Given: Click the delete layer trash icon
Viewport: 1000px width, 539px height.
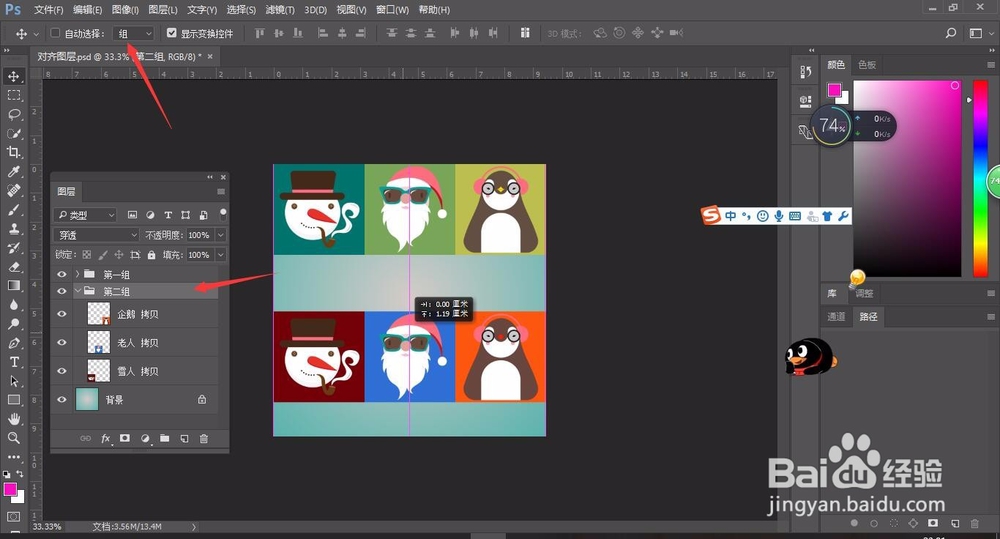Looking at the screenshot, I should [204, 439].
